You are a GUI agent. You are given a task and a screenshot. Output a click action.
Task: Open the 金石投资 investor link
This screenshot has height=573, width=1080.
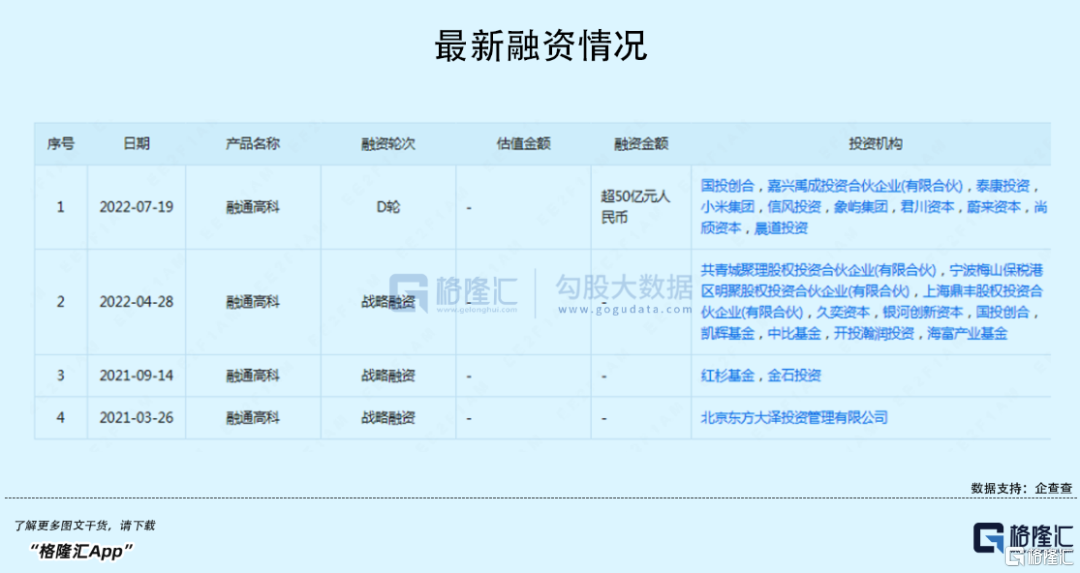pyautogui.click(x=794, y=375)
